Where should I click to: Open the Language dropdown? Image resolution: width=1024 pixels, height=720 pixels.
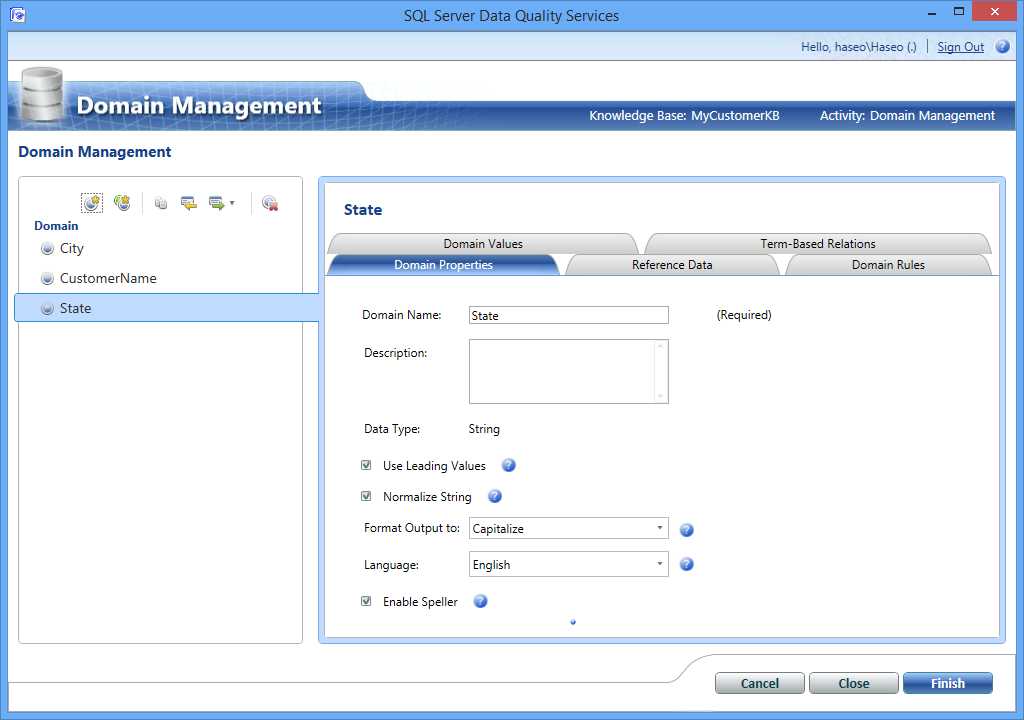coord(569,565)
